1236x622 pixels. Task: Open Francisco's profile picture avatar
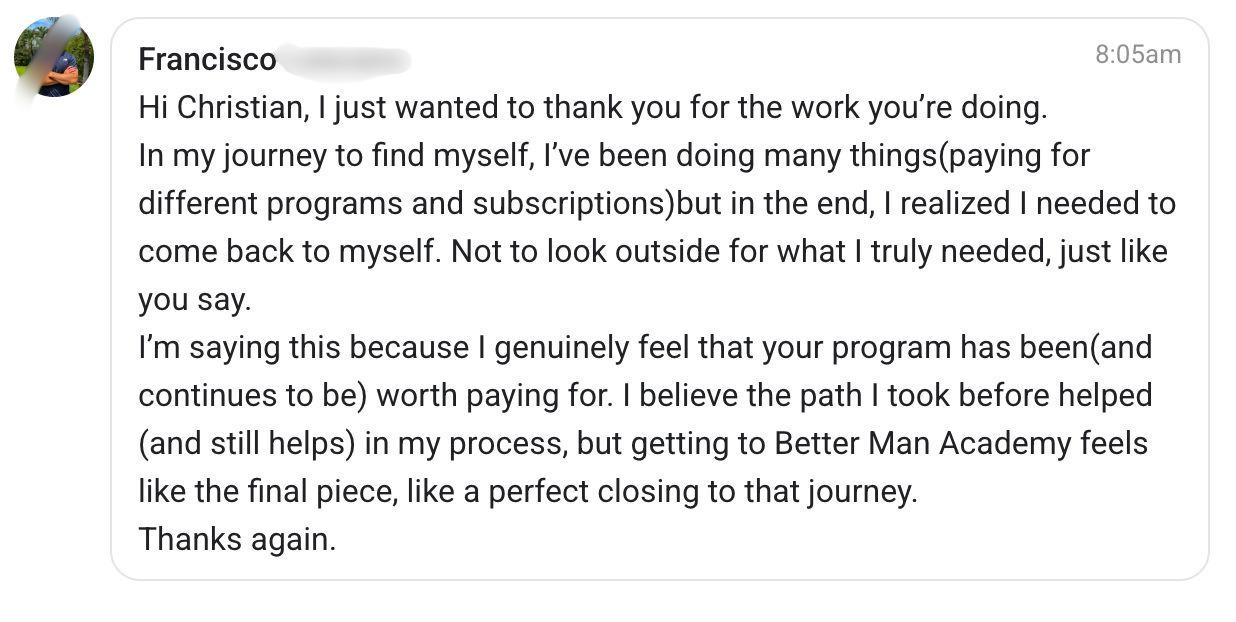click(54, 57)
